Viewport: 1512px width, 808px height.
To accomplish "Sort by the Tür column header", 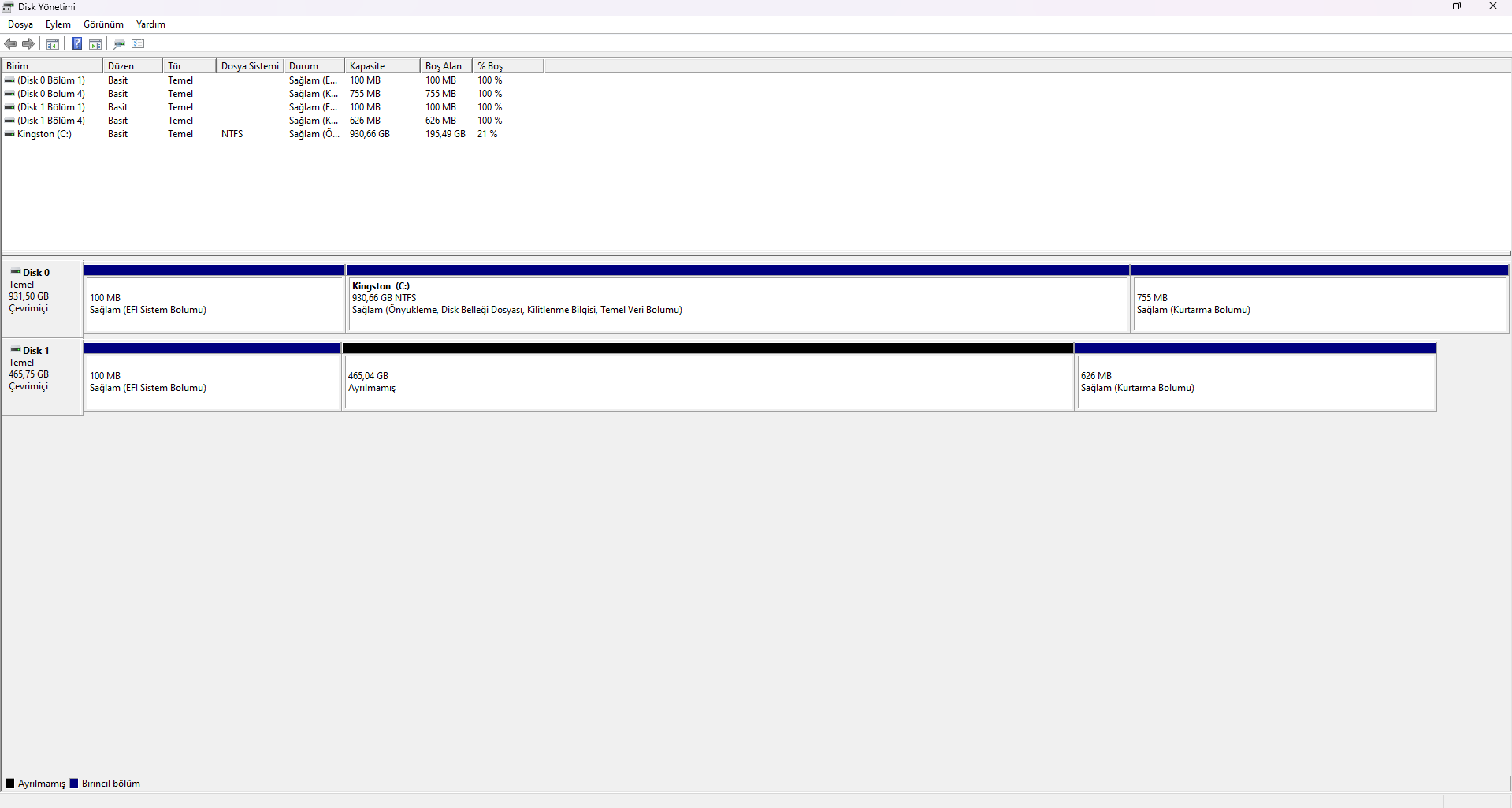I will tap(189, 66).
